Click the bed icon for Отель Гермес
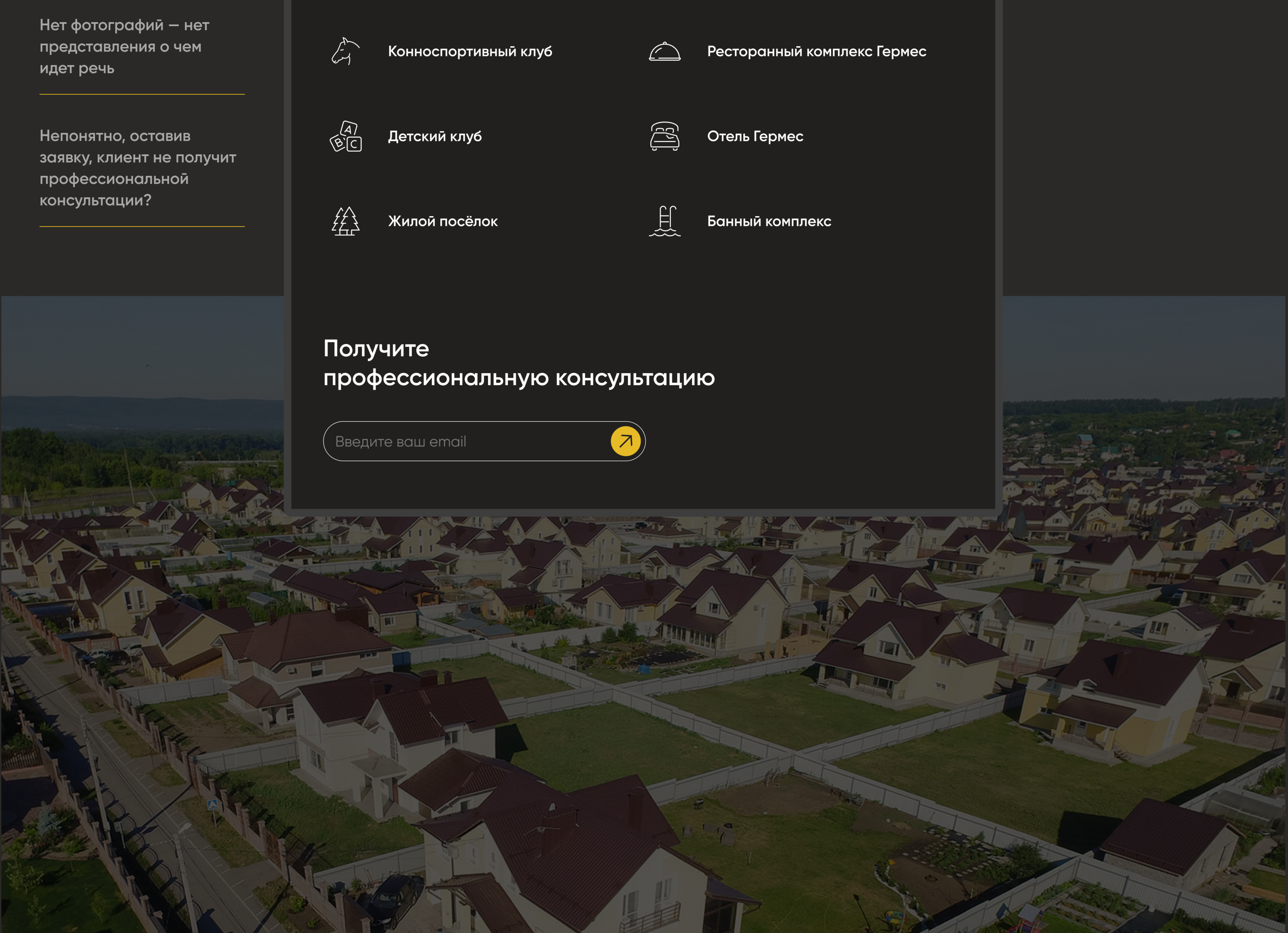1288x933 pixels. [x=665, y=137]
